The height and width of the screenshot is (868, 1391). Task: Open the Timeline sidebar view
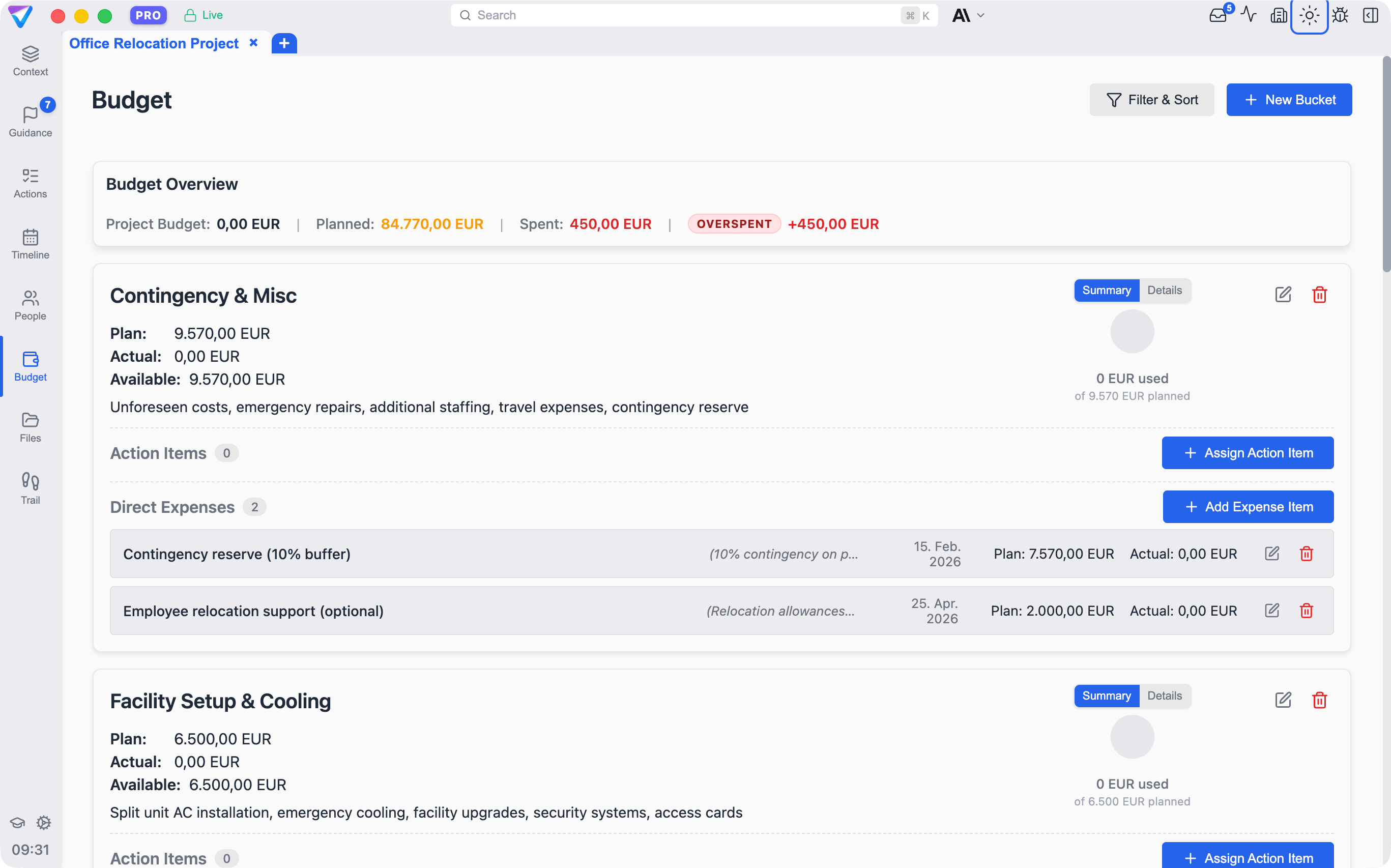pyautogui.click(x=31, y=243)
